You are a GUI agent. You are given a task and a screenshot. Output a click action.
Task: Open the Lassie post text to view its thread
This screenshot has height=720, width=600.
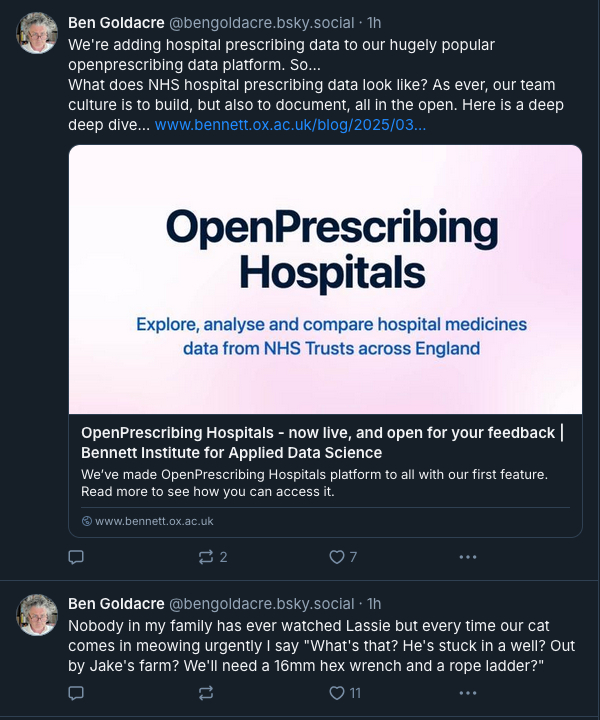tap(300, 645)
